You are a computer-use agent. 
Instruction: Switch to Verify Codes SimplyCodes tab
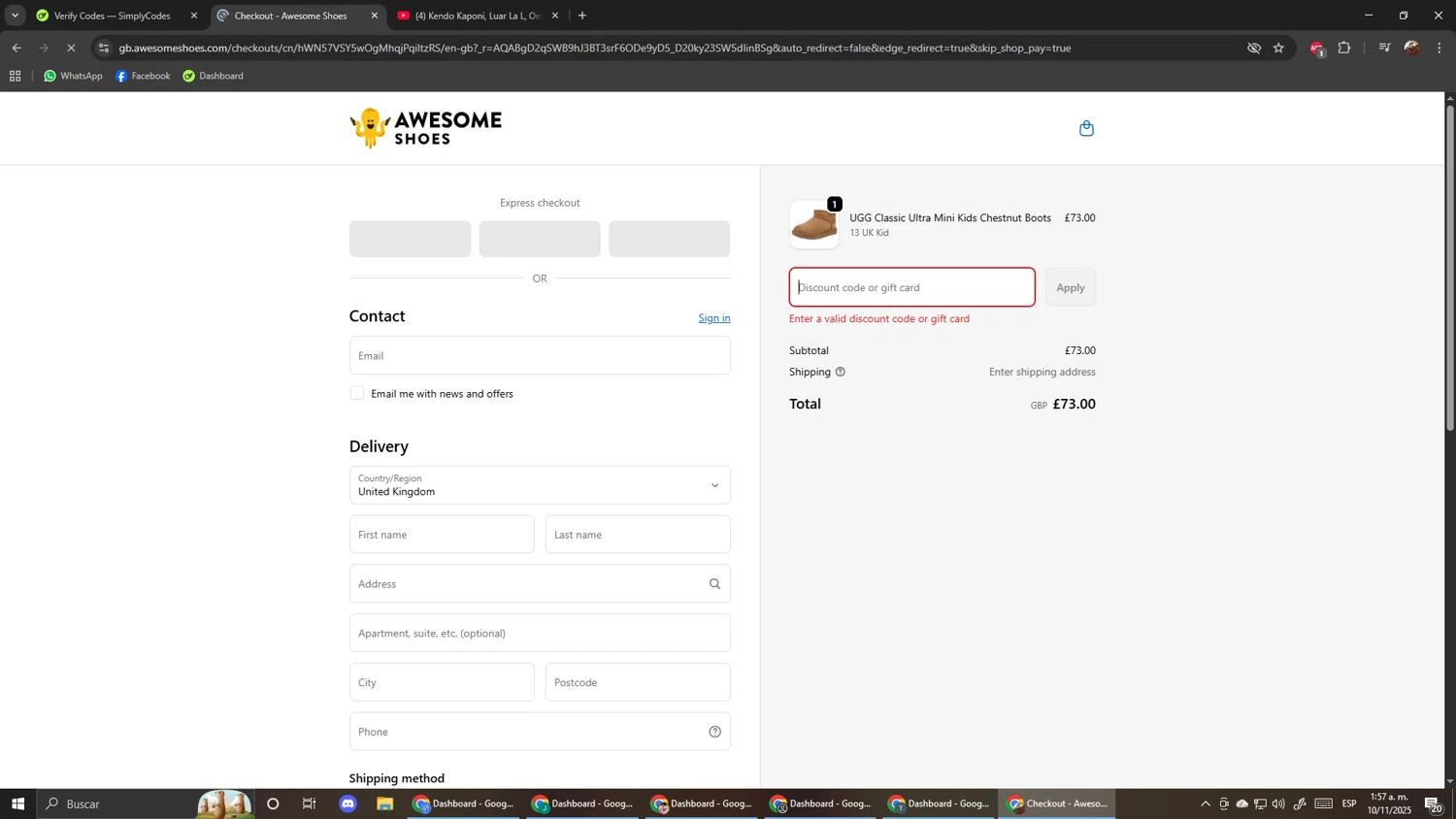115,16
